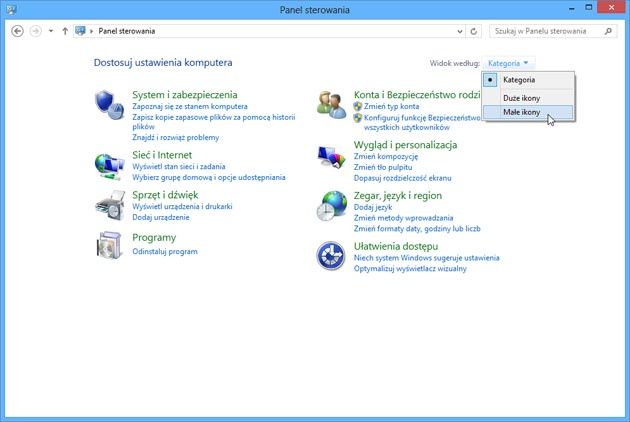Click Niech system Windows sugeruje ustawienia
630x422 pixels.
pos(426,258)
